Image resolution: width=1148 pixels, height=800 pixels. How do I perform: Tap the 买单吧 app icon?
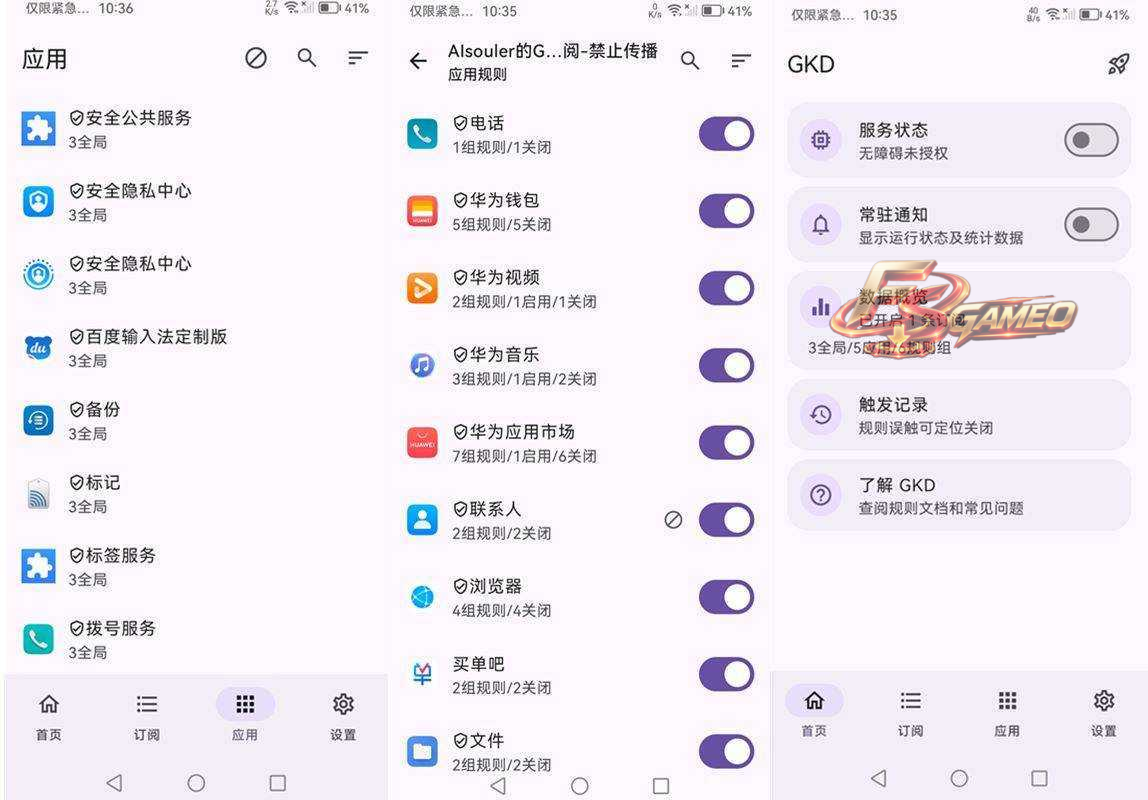pyautogui.click(x=422, y=674)
